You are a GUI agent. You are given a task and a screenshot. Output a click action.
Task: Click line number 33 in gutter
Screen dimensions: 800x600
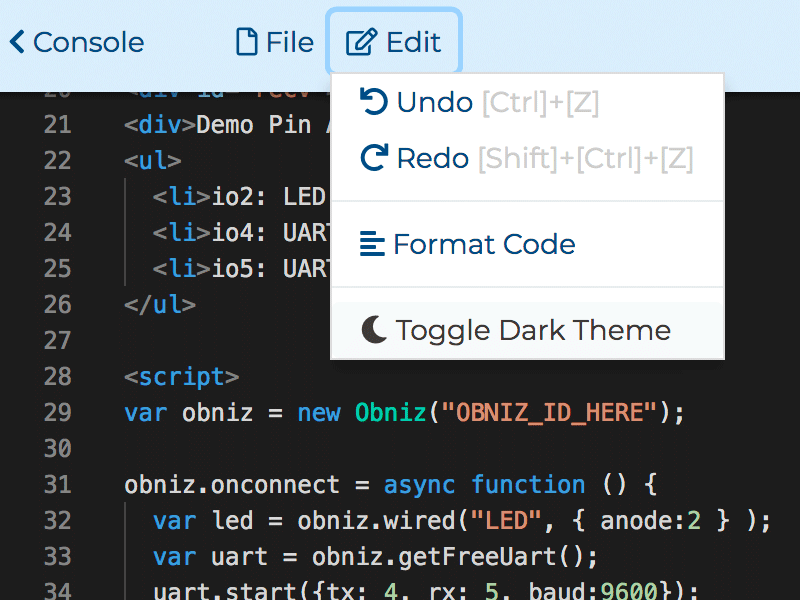click(57, 557)
